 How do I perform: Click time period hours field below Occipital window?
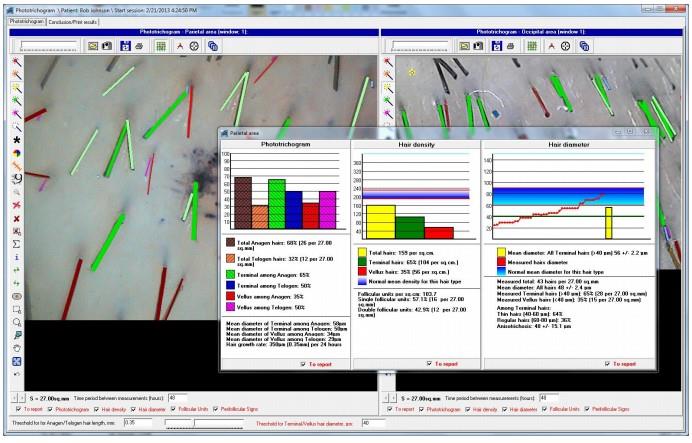(x=549, y=398)
